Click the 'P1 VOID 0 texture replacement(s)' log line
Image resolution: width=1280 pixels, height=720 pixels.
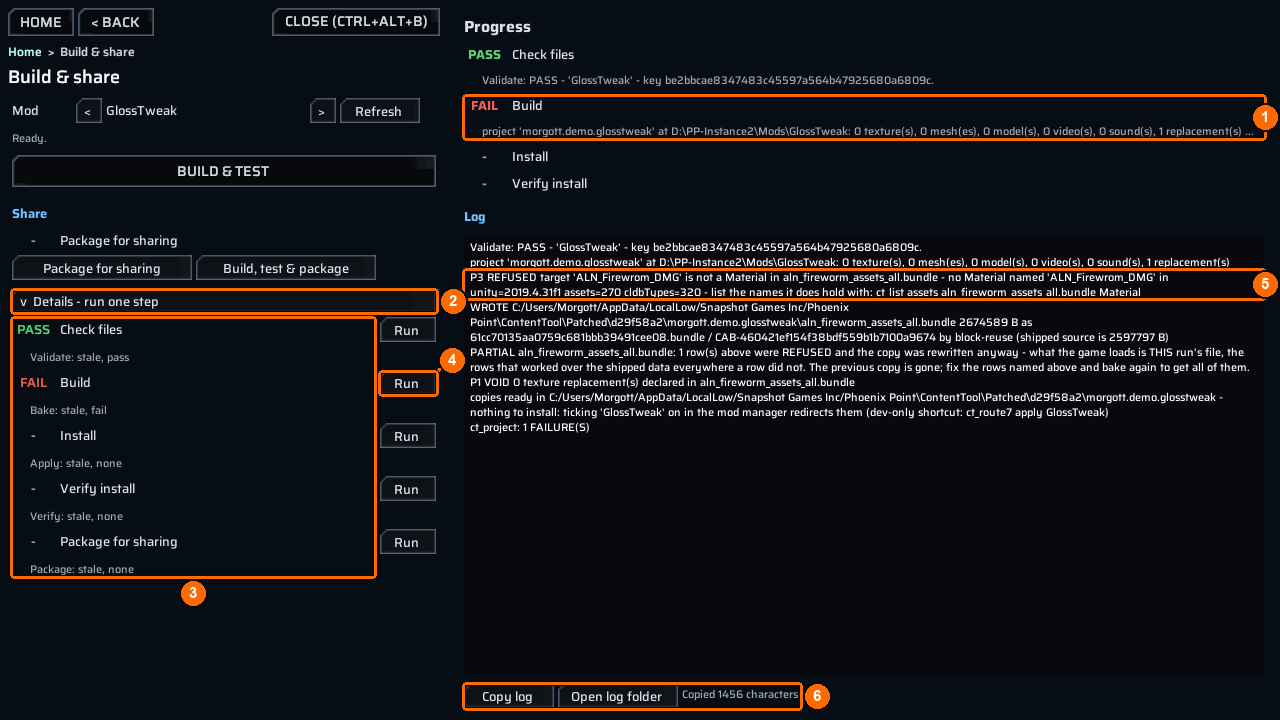662,382
